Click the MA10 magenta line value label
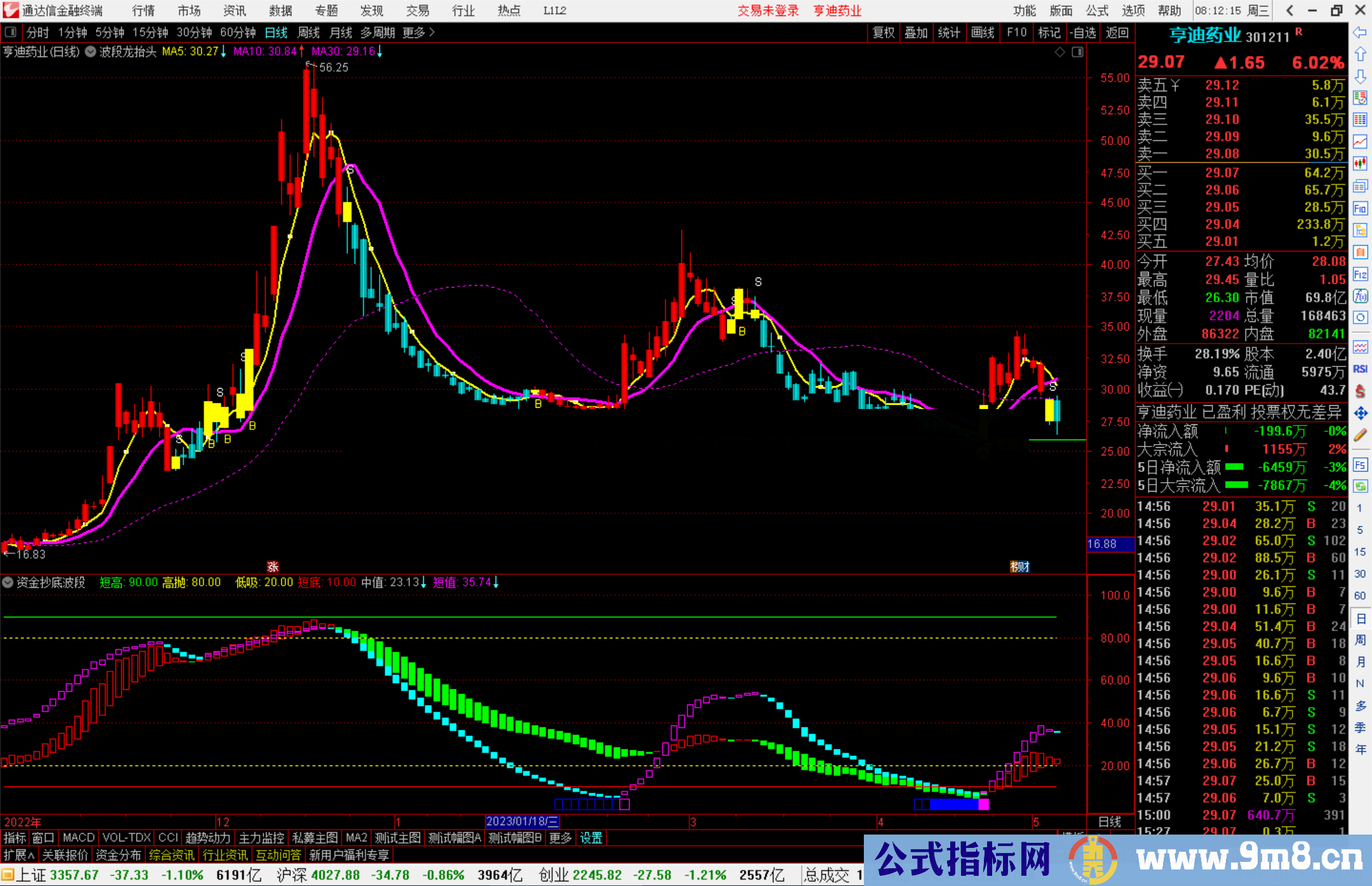 click(268, 51)
